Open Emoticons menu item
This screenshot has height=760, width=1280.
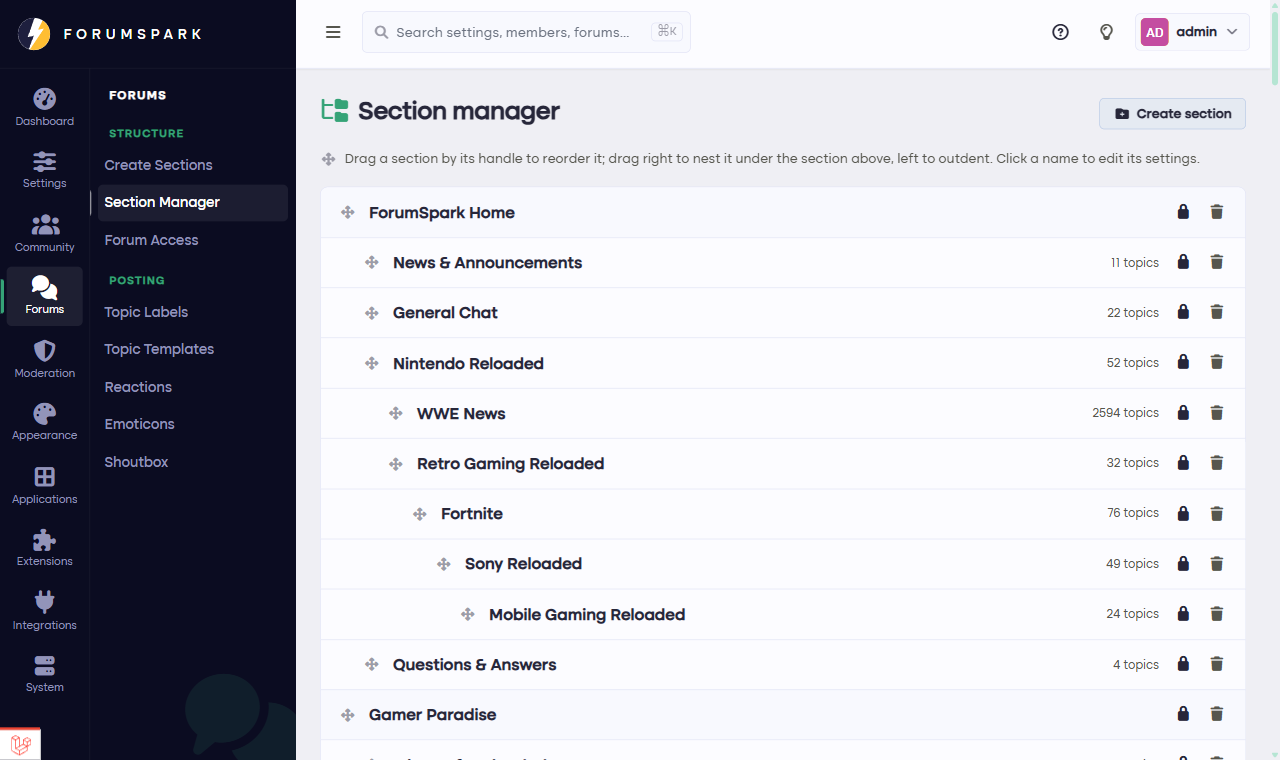pyautogui.click(x=139, y=424)
